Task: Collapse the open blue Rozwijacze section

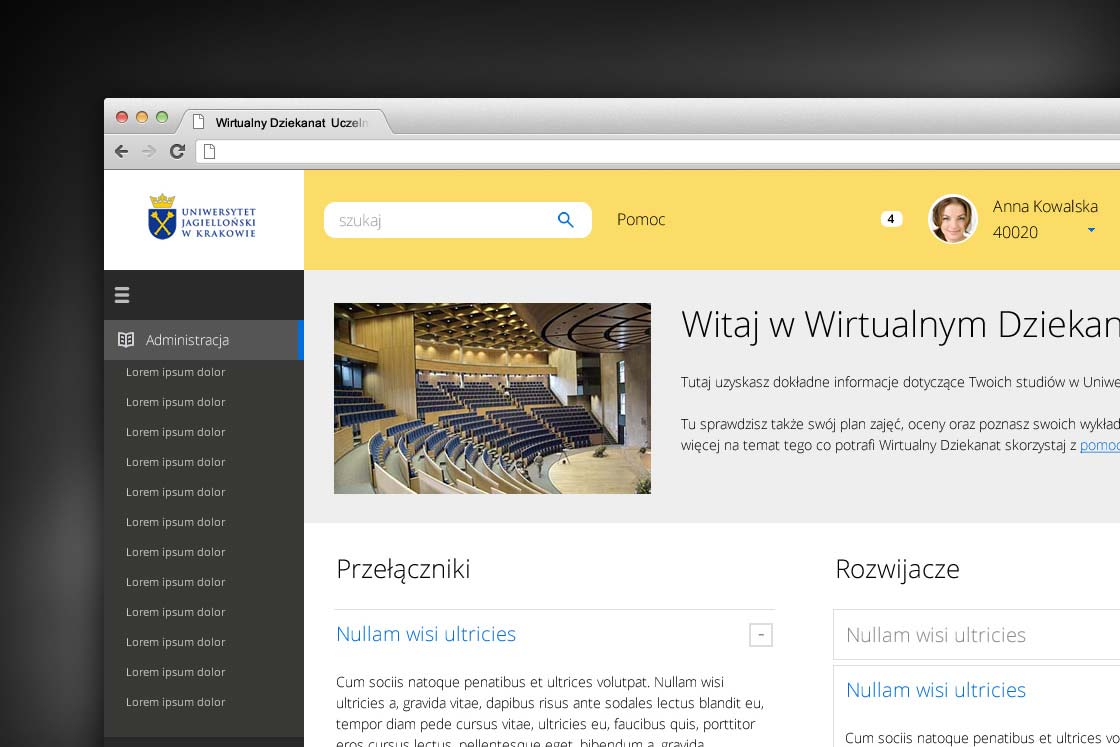Action: [936, 690]
